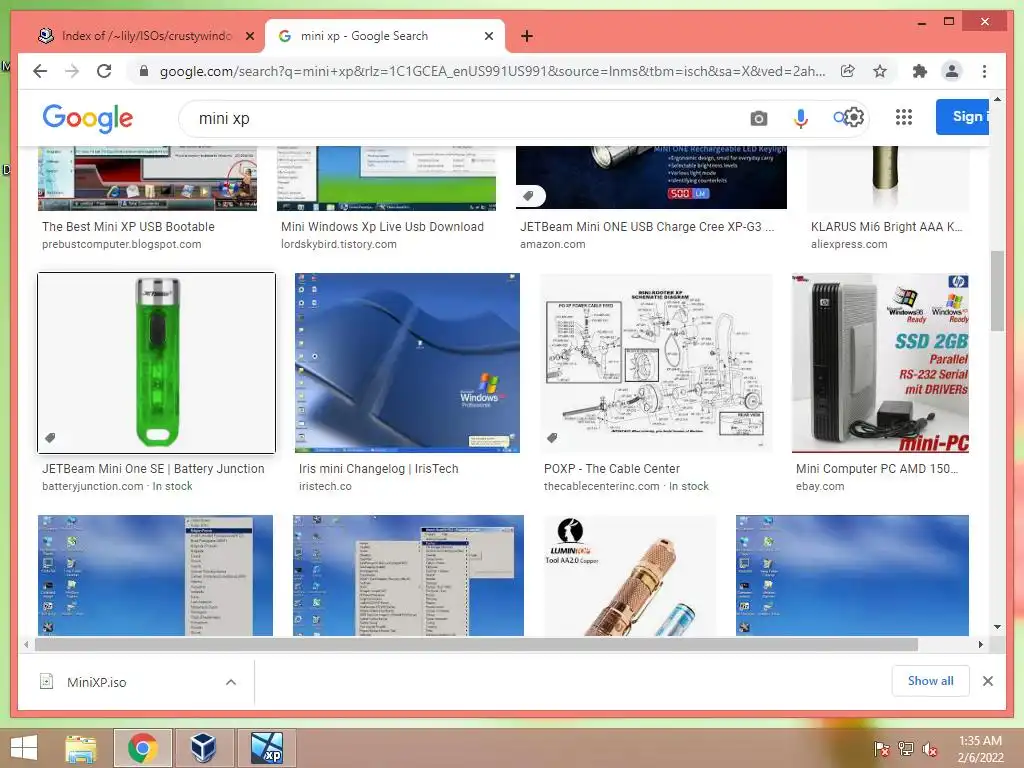Open the LUMINTOP copper flashlight image
The width and height of the screenshot is (1024, 768).
pyautogui.click(x=630, y=575)
